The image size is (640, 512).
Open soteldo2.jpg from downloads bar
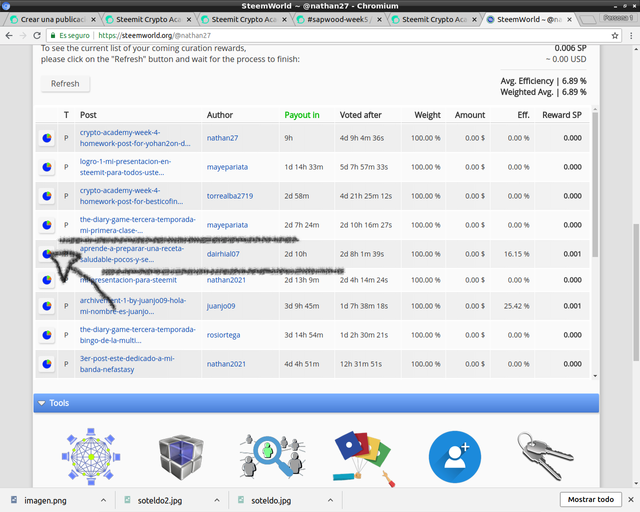(x=160, y=500)
